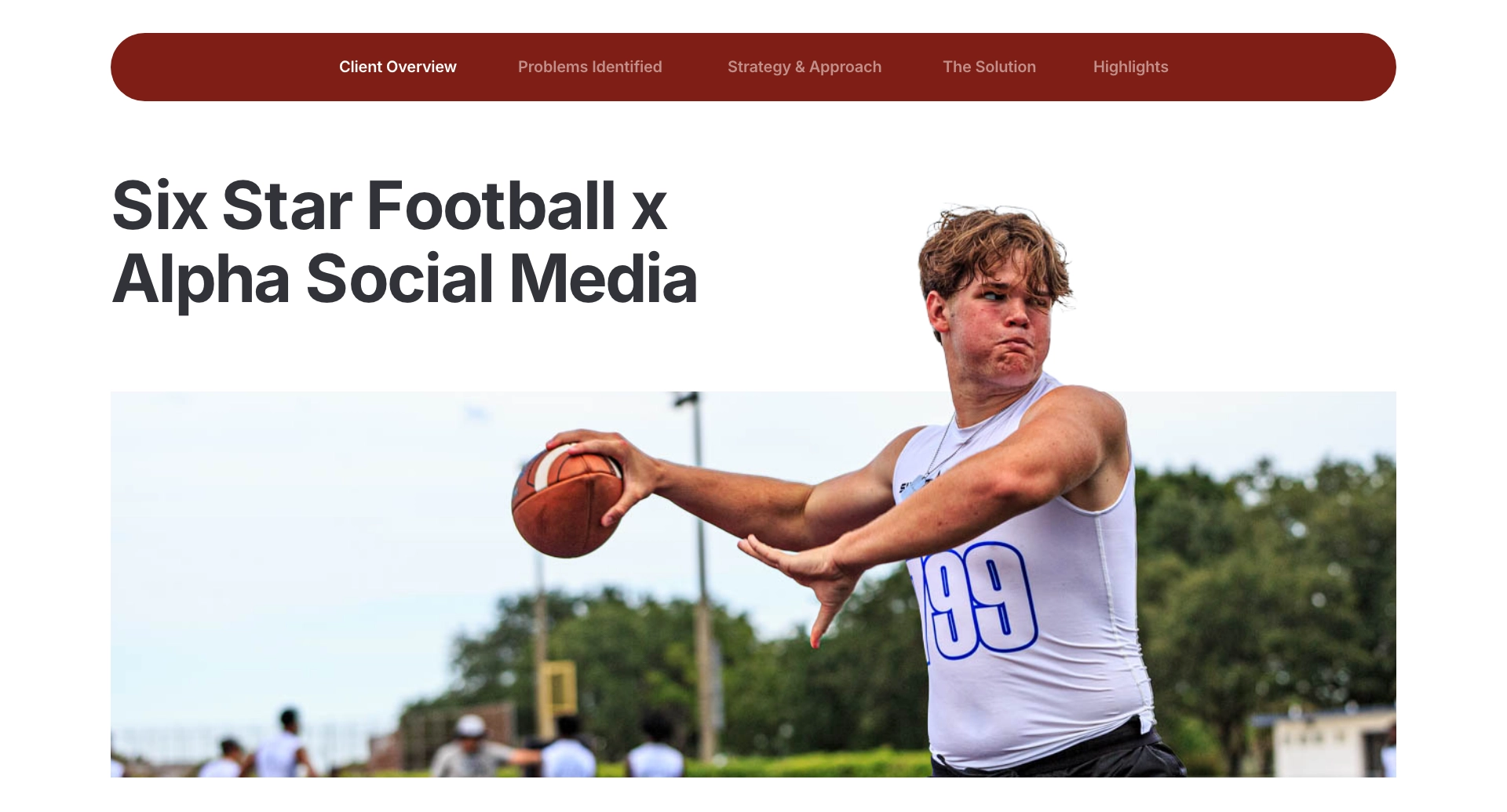The height and width of the screenshot is (812, 1507).
Task: Open the Problems Identified section
Action: pos(589,67)
